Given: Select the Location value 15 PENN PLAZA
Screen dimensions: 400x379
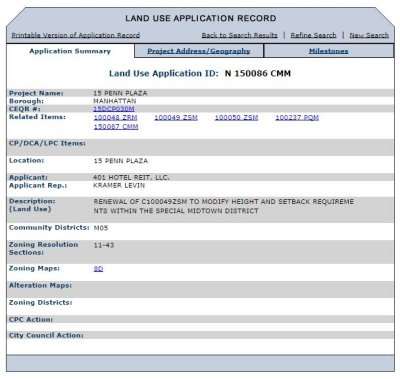Looking at the screenshot, I should pyautogui.click(x=121, y=161).
